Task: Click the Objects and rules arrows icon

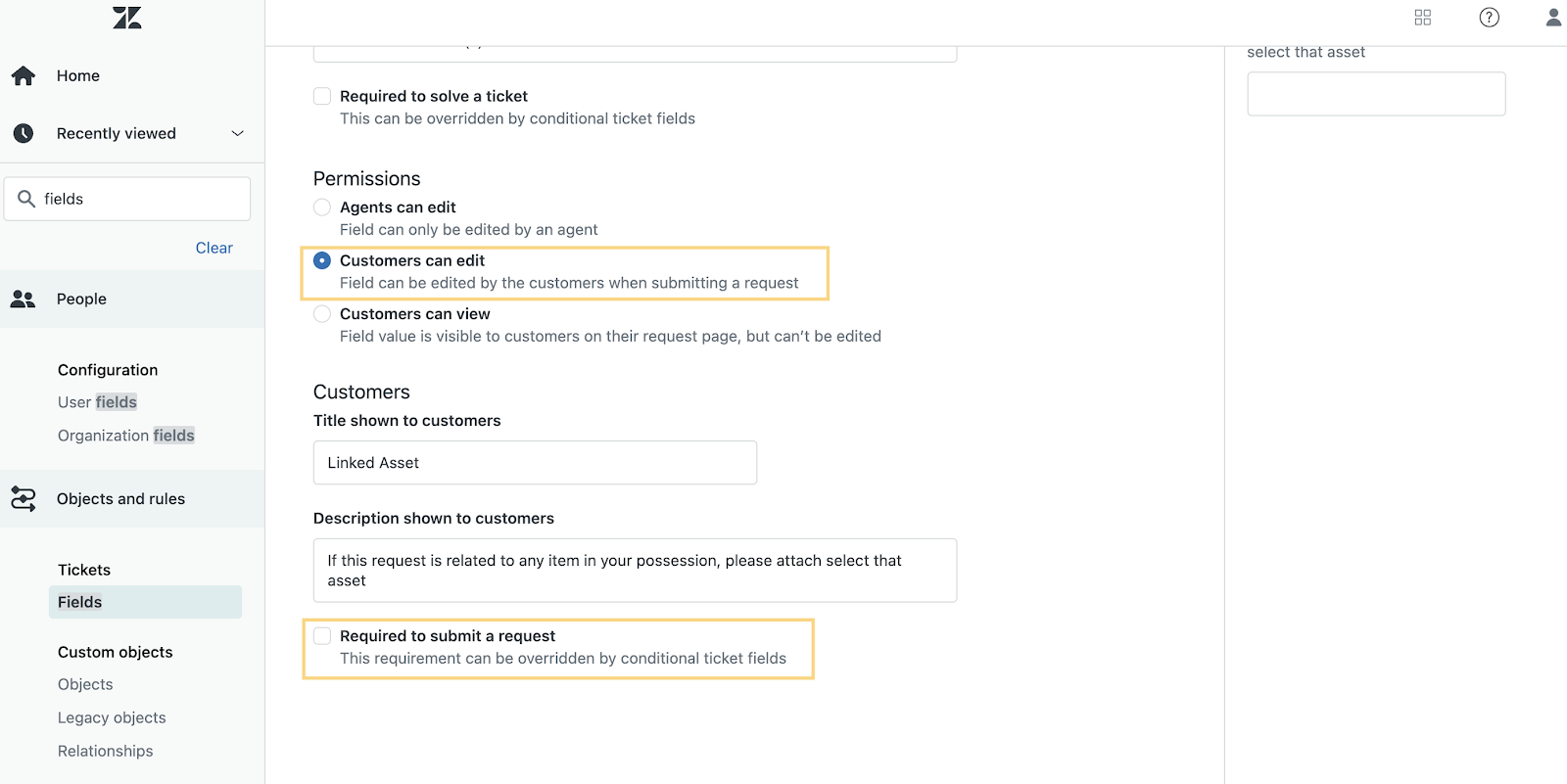Action: 24,498
